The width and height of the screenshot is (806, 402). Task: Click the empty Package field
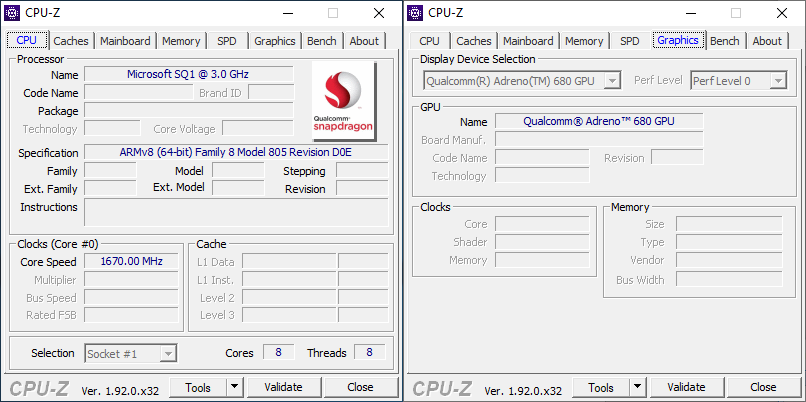[189, 111]
